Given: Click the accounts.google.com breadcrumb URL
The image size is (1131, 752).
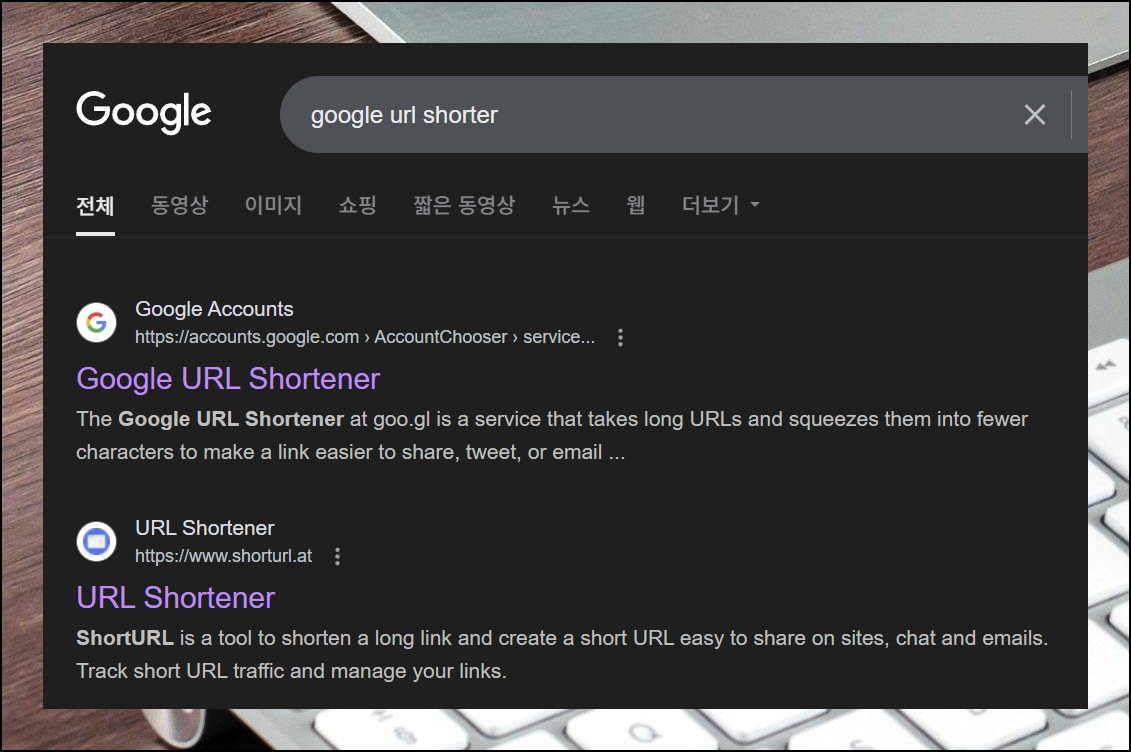Looking at the screenshot, I should pyautogui.click(x=365, y=337).
